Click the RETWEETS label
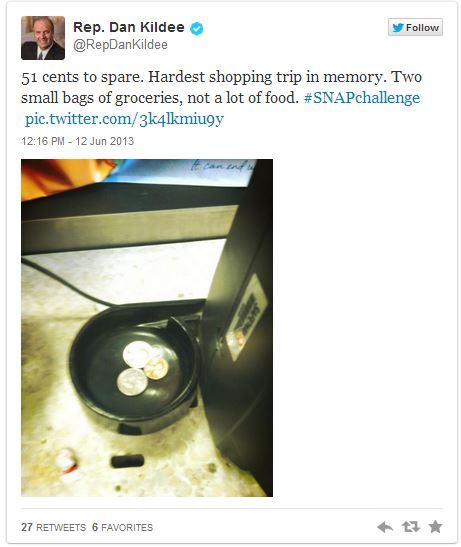This screenshot has height=547, width=461. coord(61,527)
